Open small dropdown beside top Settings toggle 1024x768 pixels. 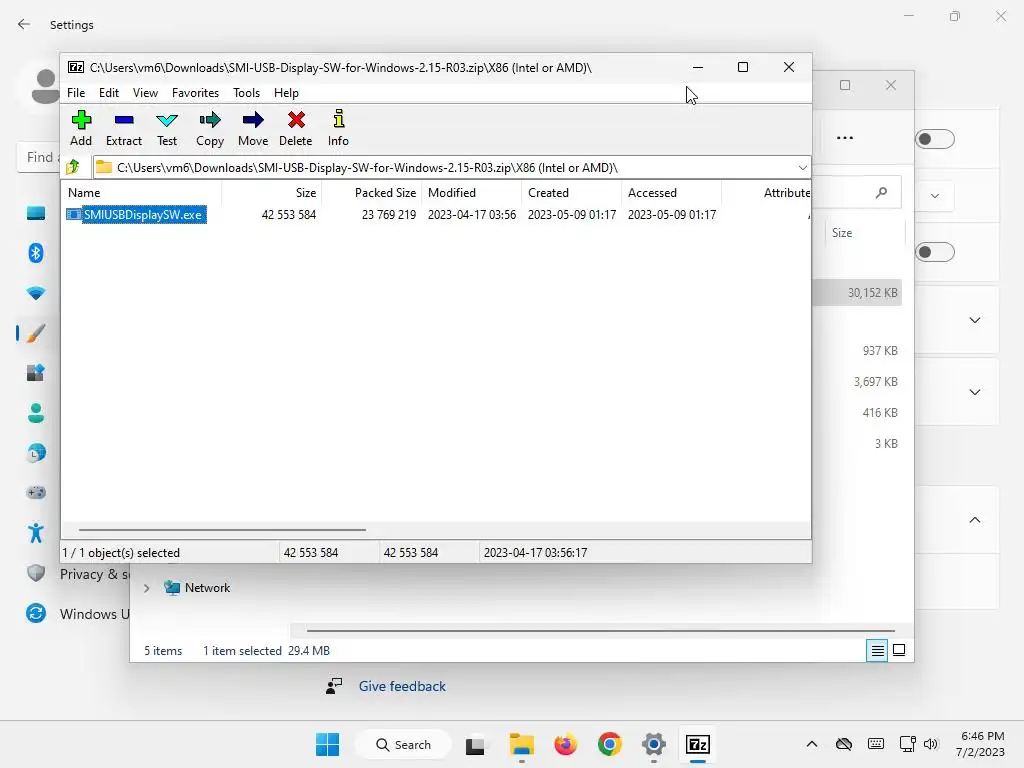pyautogui.click(x=935, y=196)
